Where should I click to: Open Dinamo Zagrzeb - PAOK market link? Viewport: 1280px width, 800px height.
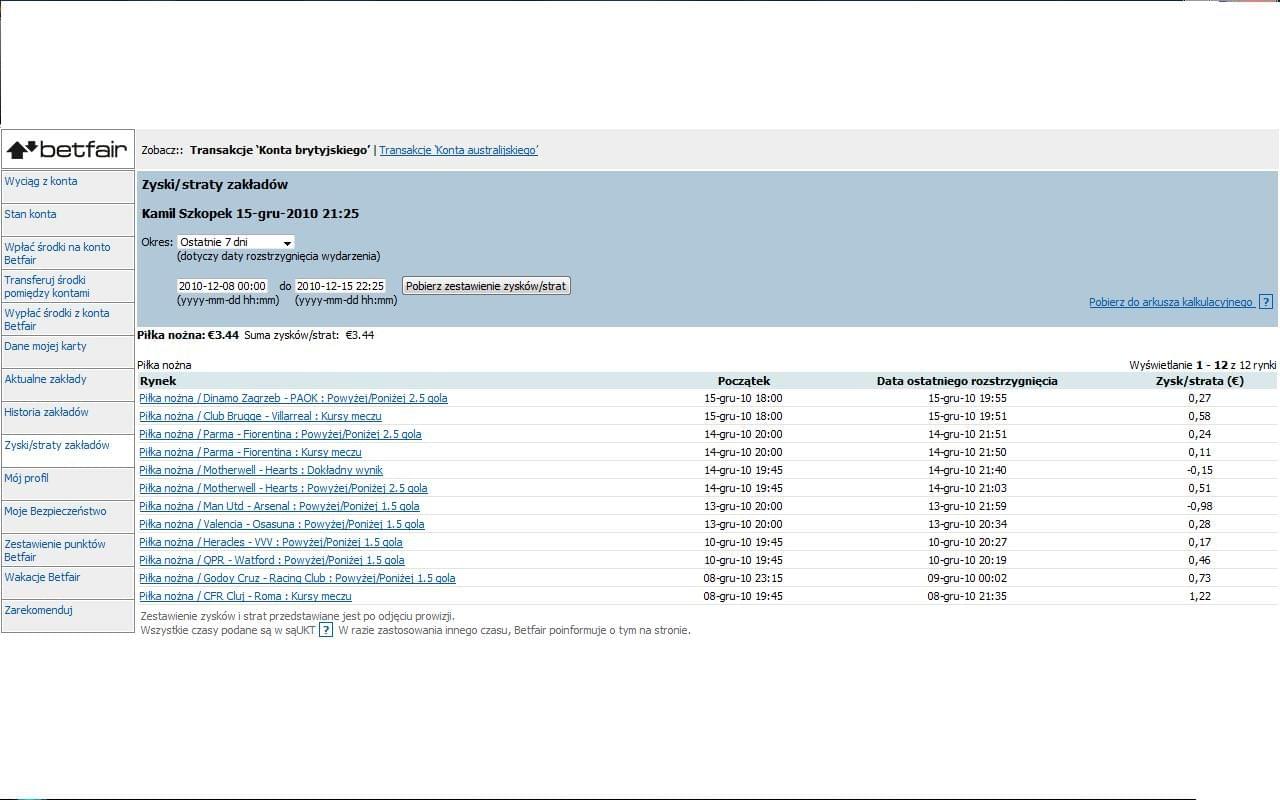click(293, 398)
